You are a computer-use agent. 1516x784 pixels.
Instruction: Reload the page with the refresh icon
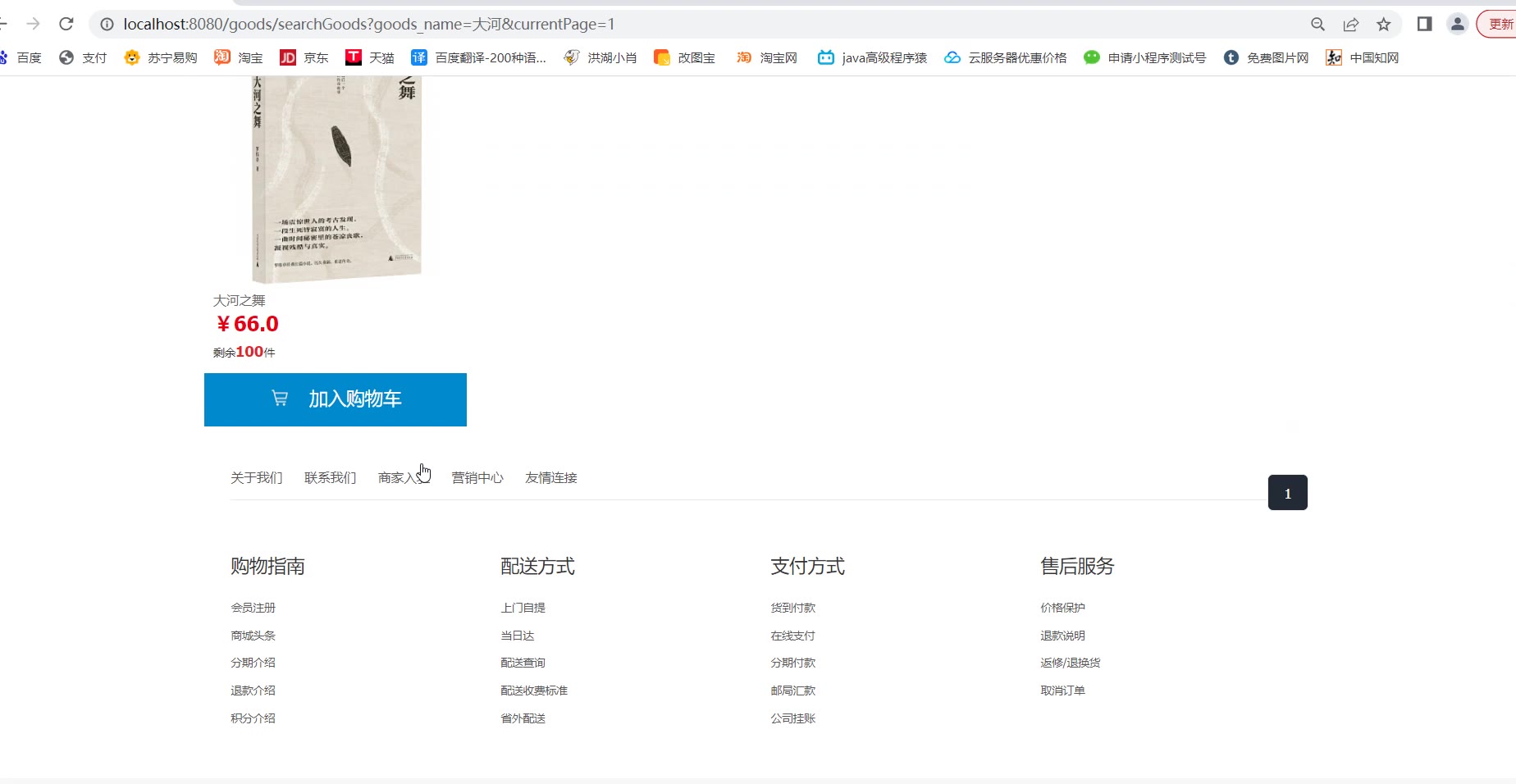coord(66,24)
